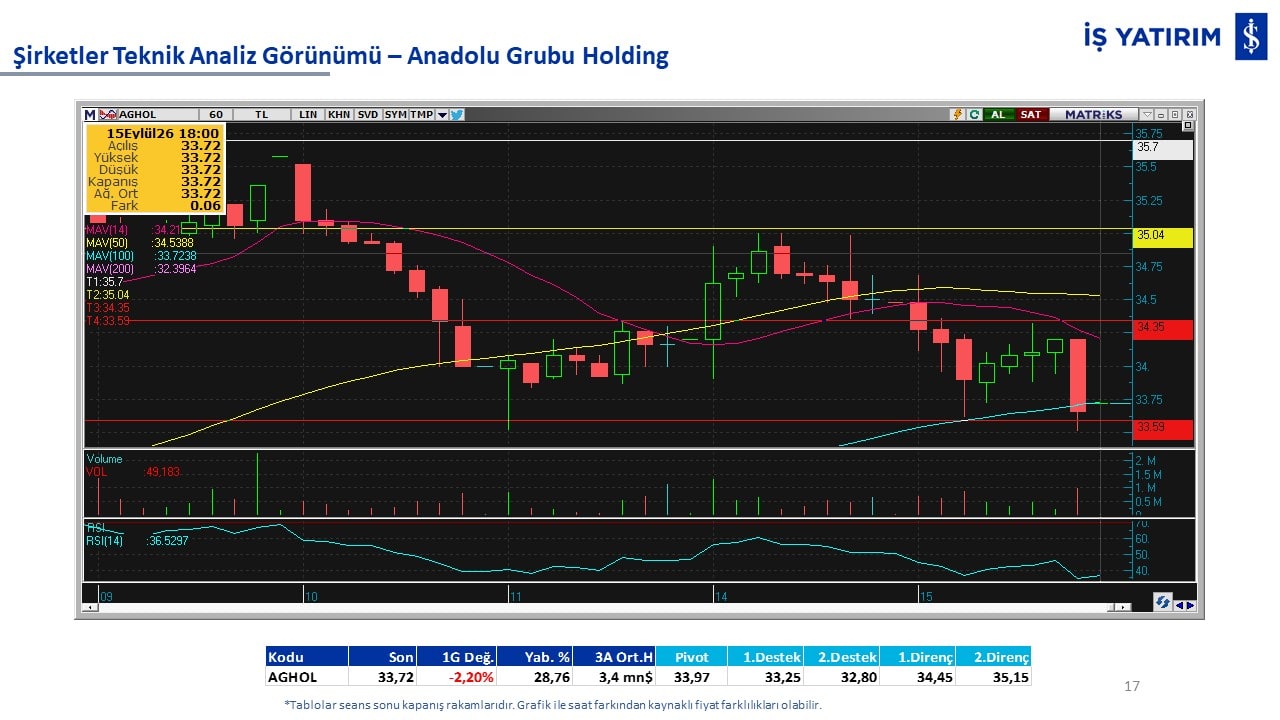
Task: Click the left blue arrow navigation icon
Action: (1180, 605)
